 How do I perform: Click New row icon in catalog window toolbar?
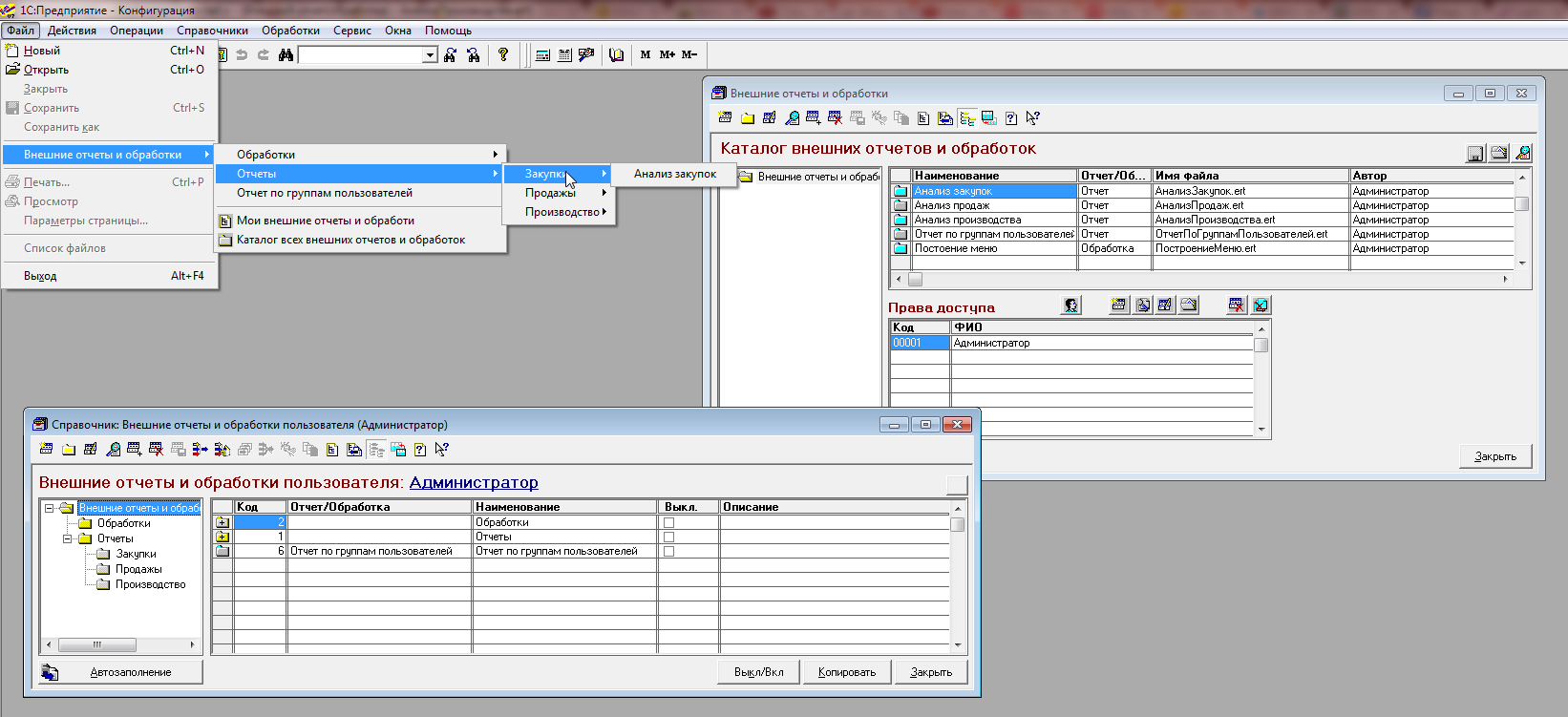725,117
